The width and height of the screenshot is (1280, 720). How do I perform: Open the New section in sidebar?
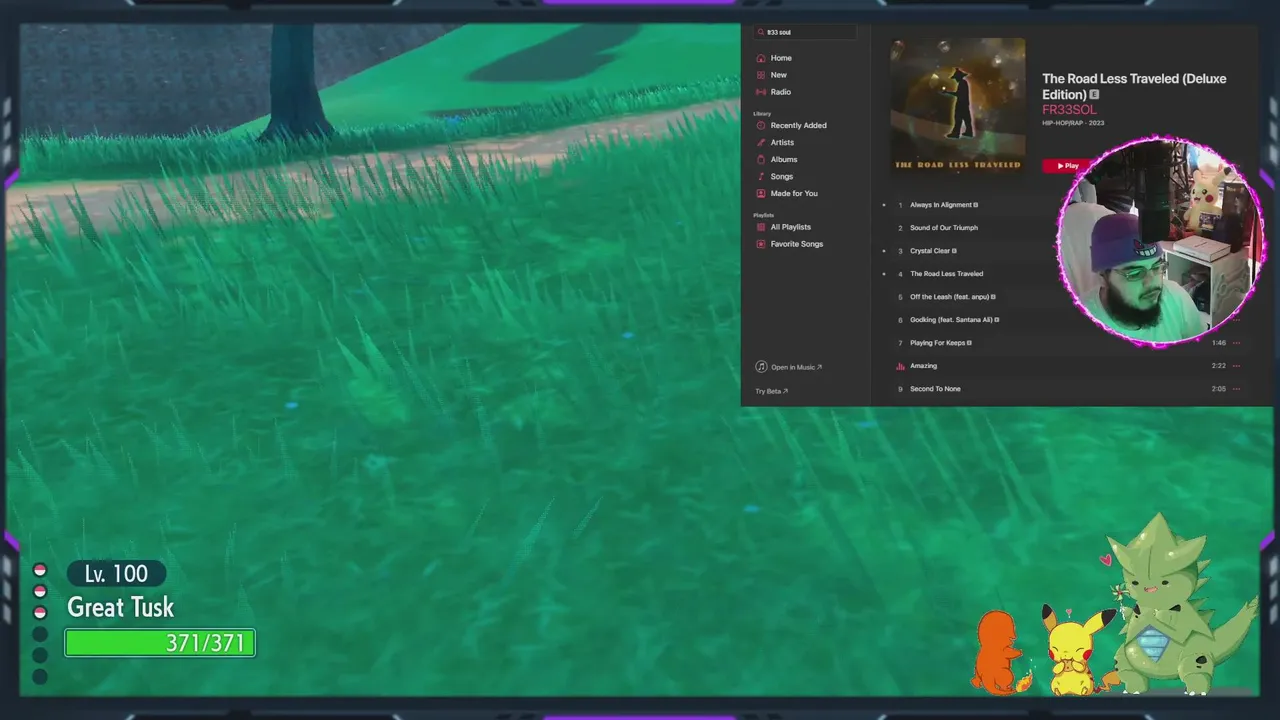click(778, 75)
